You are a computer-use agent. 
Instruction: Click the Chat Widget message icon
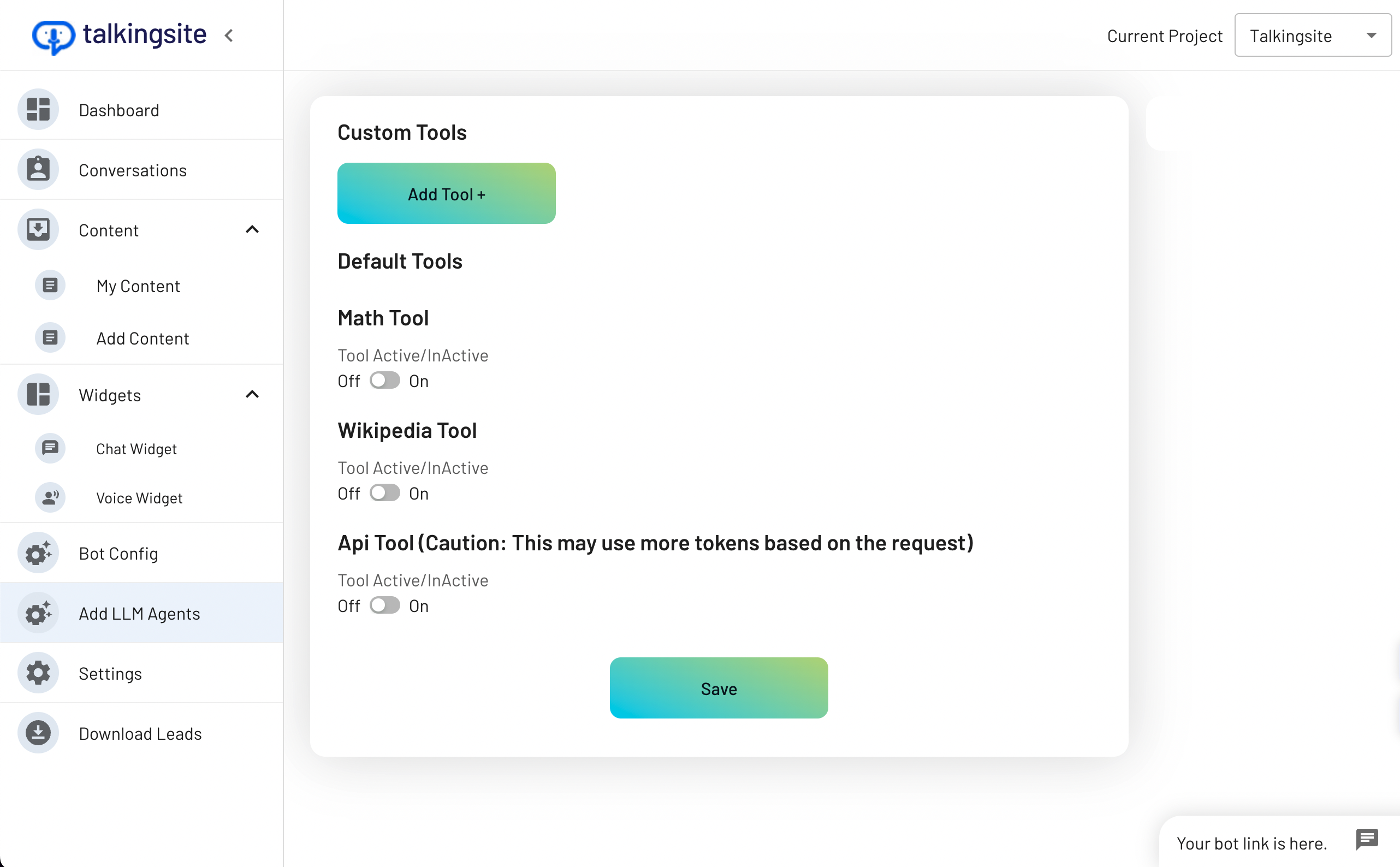(x=50, y=448)
